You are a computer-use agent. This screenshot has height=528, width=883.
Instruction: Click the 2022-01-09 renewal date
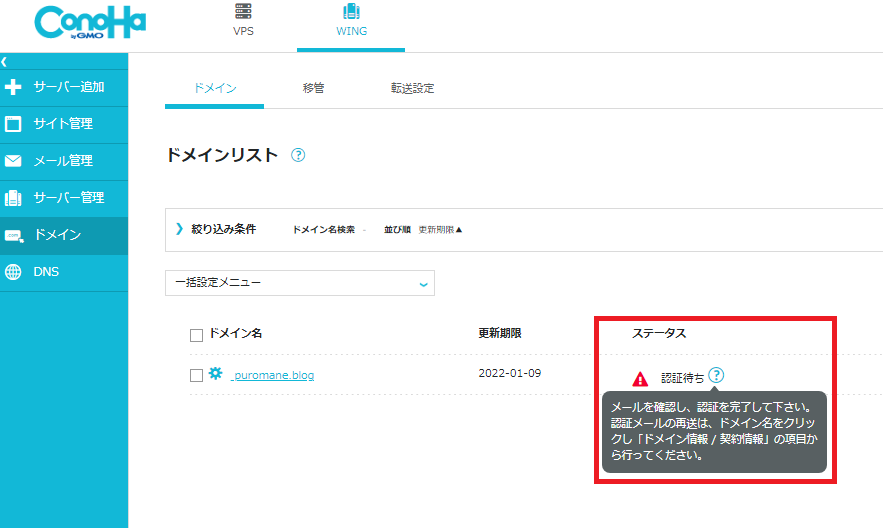click(x=510, y=373)
